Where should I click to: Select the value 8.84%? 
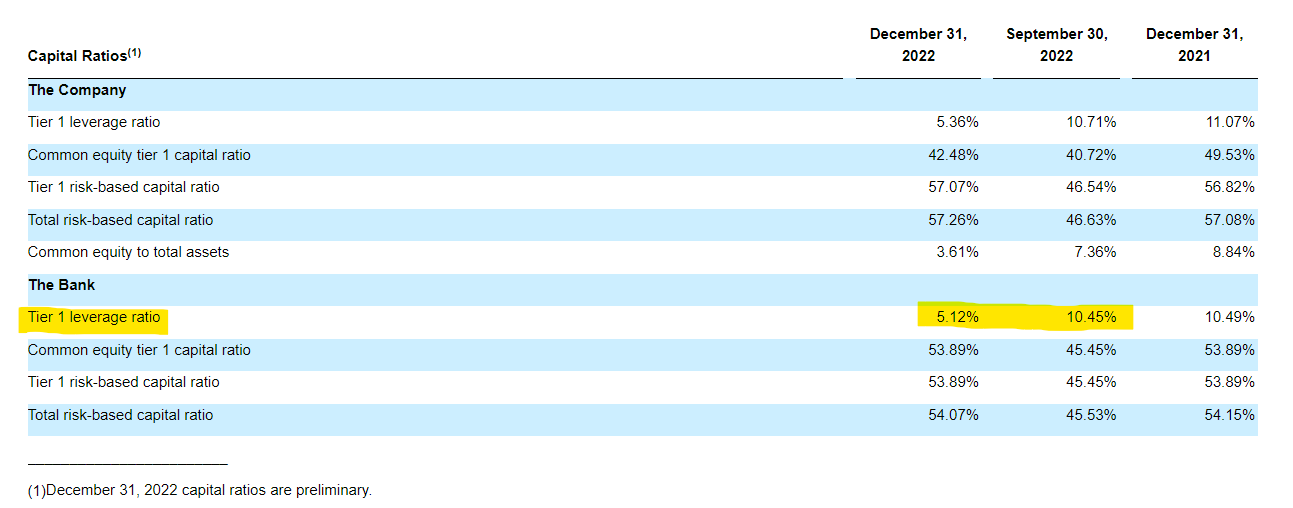(1234, 252)
